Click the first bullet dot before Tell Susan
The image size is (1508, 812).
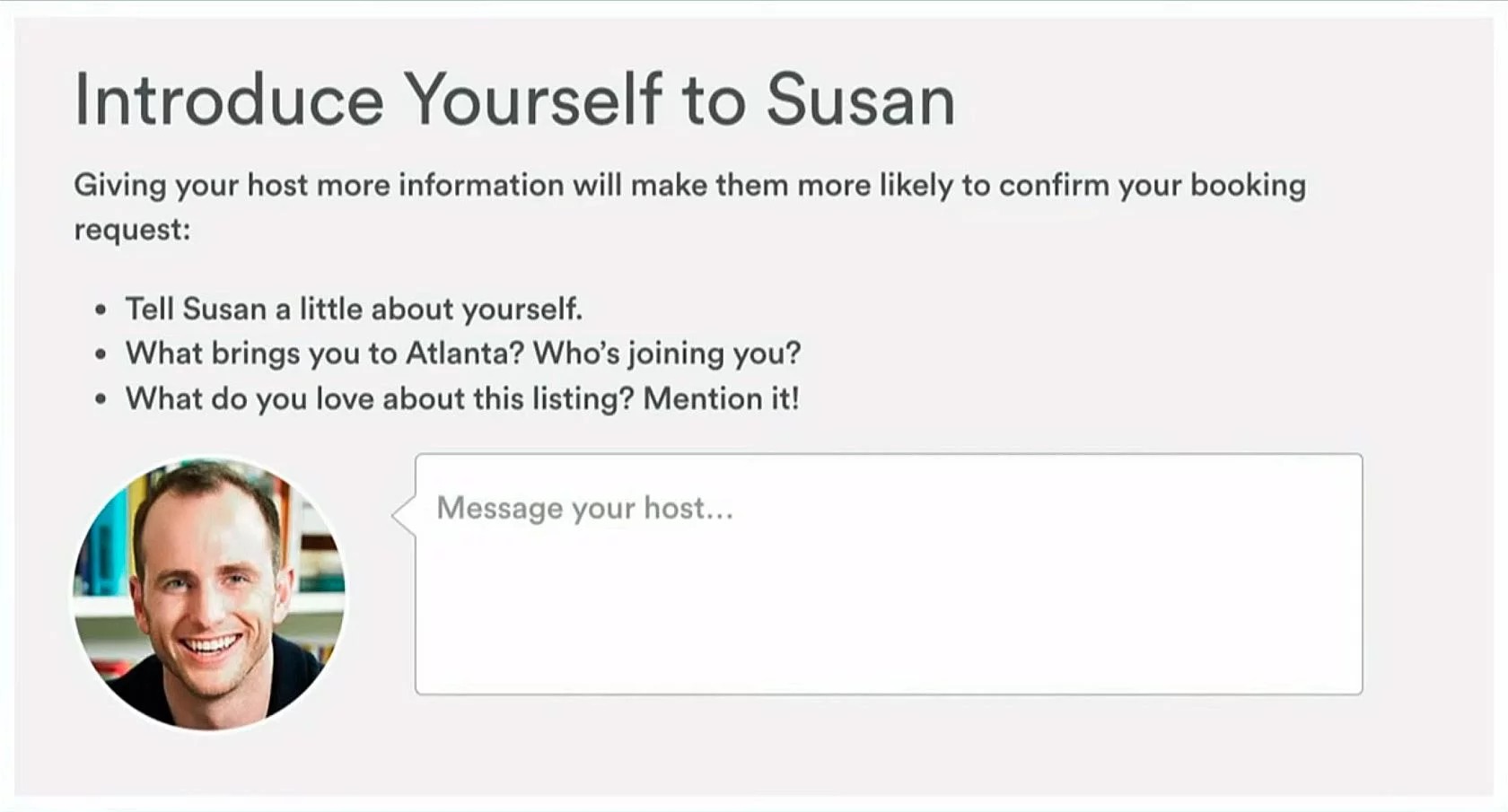[x=101, y=310]
